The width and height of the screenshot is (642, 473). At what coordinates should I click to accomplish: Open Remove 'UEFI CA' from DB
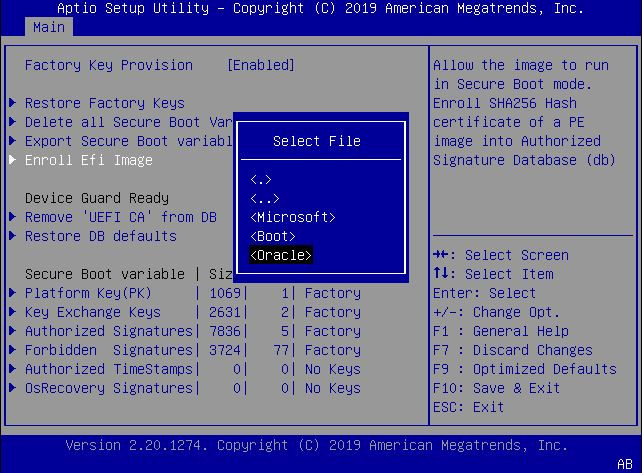(121, 217)
